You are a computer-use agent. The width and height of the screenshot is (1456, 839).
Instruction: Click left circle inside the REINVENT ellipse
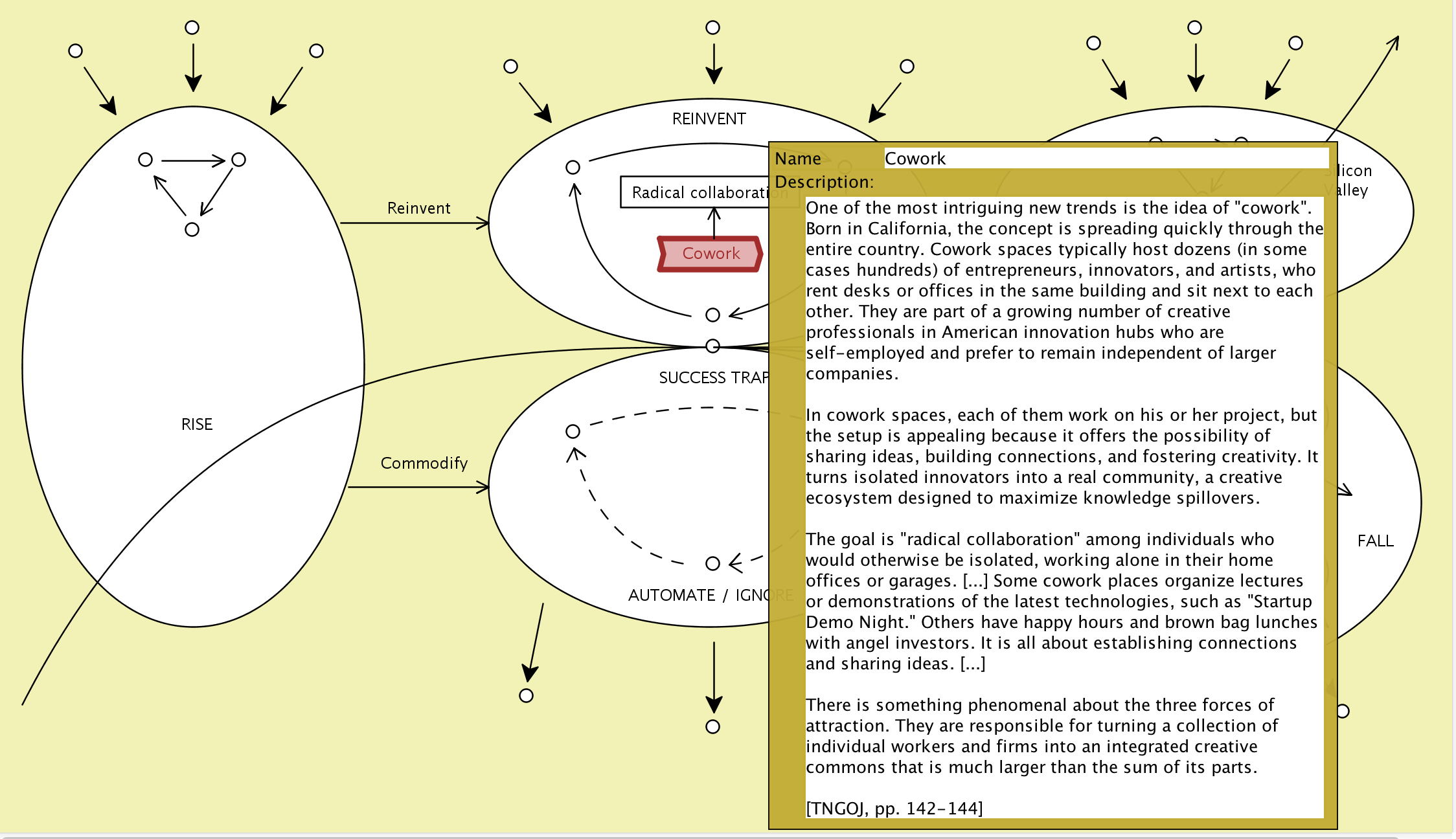point(573,168)
